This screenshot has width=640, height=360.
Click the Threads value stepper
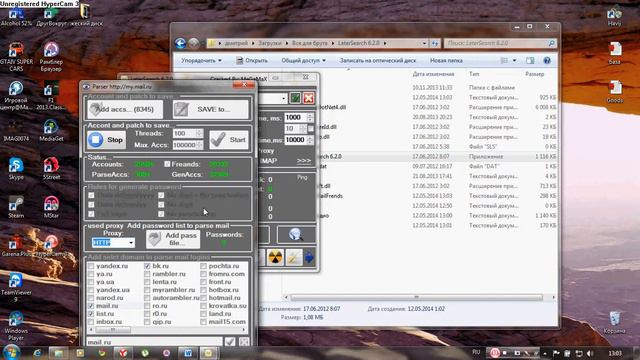click(199, 133)
